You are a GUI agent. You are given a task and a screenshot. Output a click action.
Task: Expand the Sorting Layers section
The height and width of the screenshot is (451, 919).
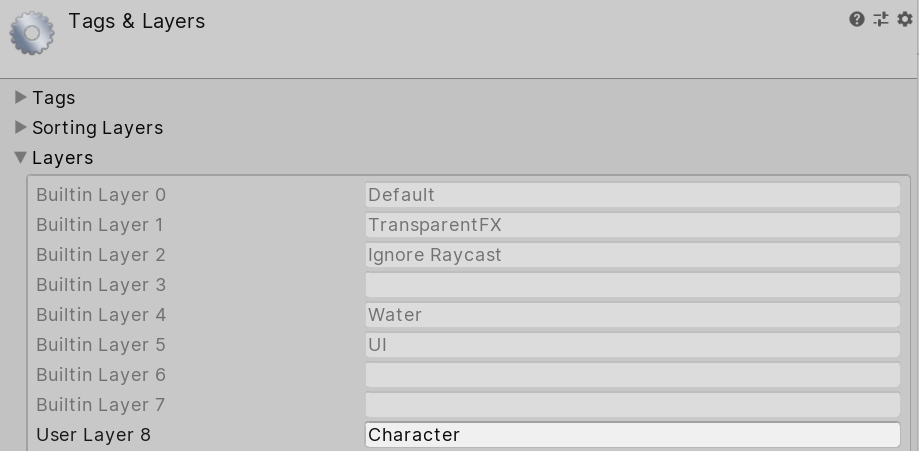click(x=21, y=128)
